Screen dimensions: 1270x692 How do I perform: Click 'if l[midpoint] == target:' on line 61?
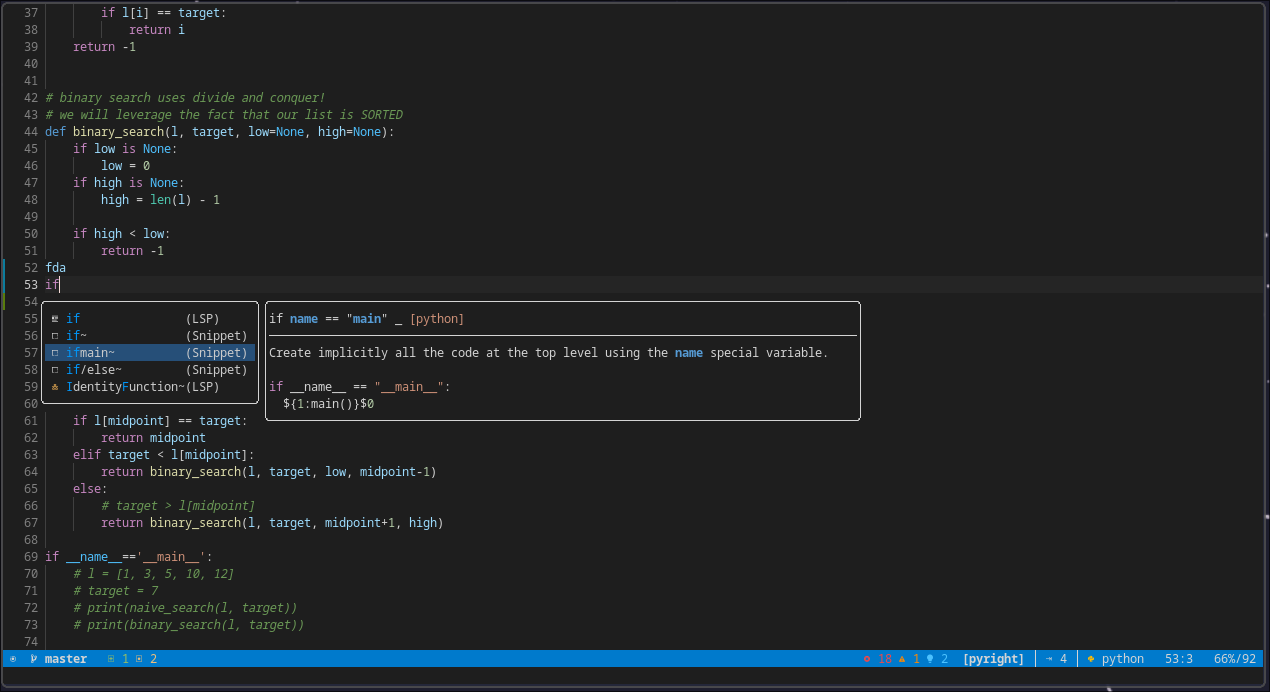point(160,421)
